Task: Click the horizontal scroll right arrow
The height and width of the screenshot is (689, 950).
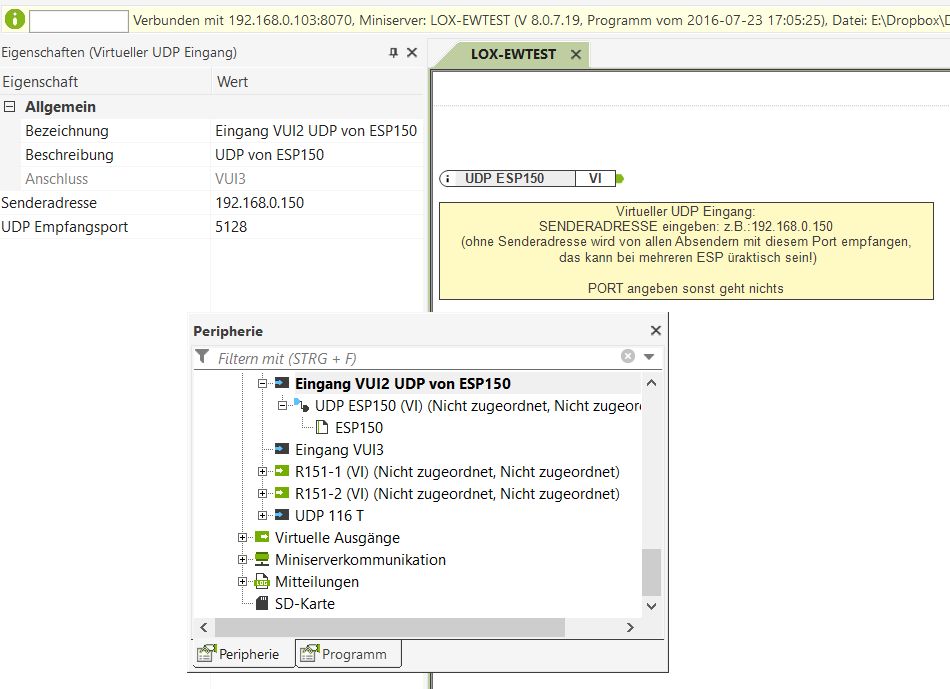Action: coord(630,627)
